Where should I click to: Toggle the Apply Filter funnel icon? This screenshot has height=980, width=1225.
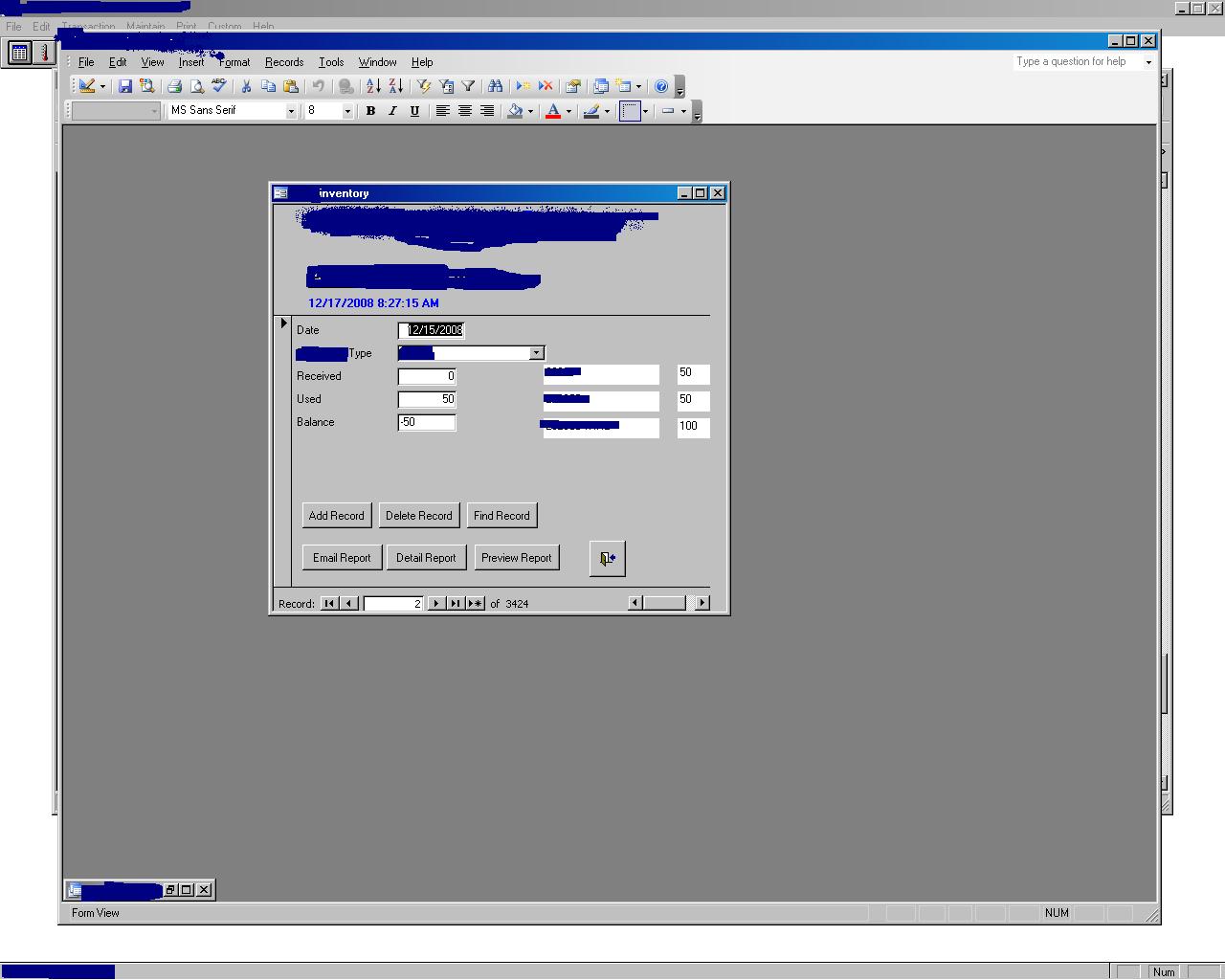[x=468, y=86]
